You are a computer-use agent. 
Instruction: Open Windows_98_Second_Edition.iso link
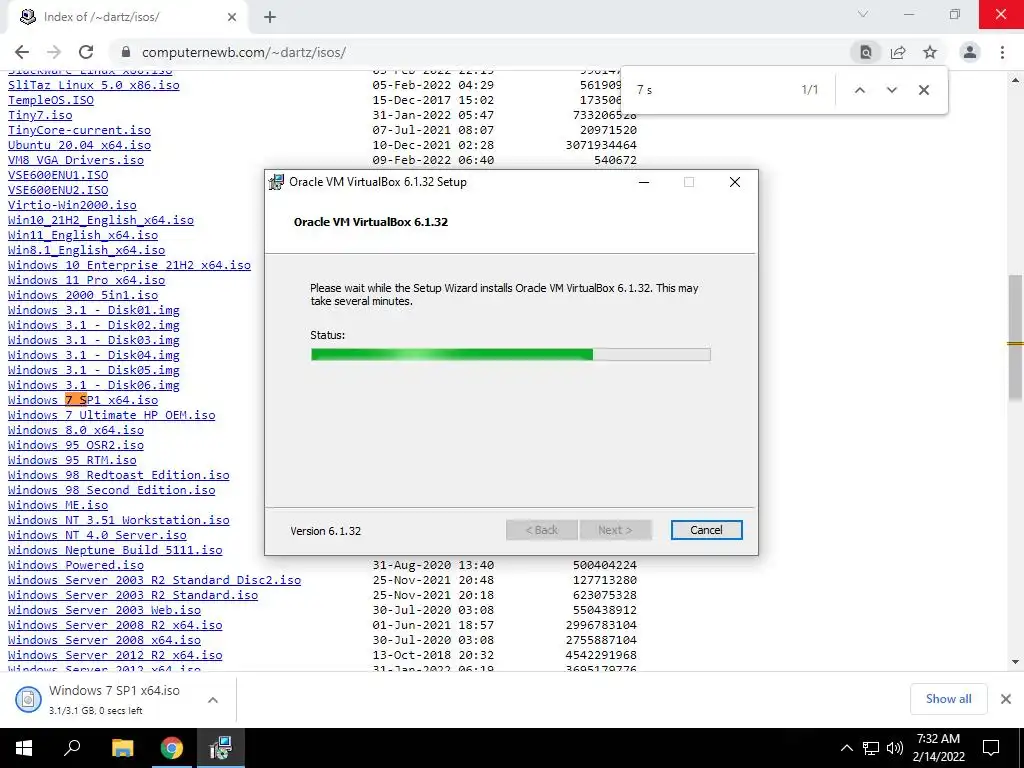tap(112, 490)
